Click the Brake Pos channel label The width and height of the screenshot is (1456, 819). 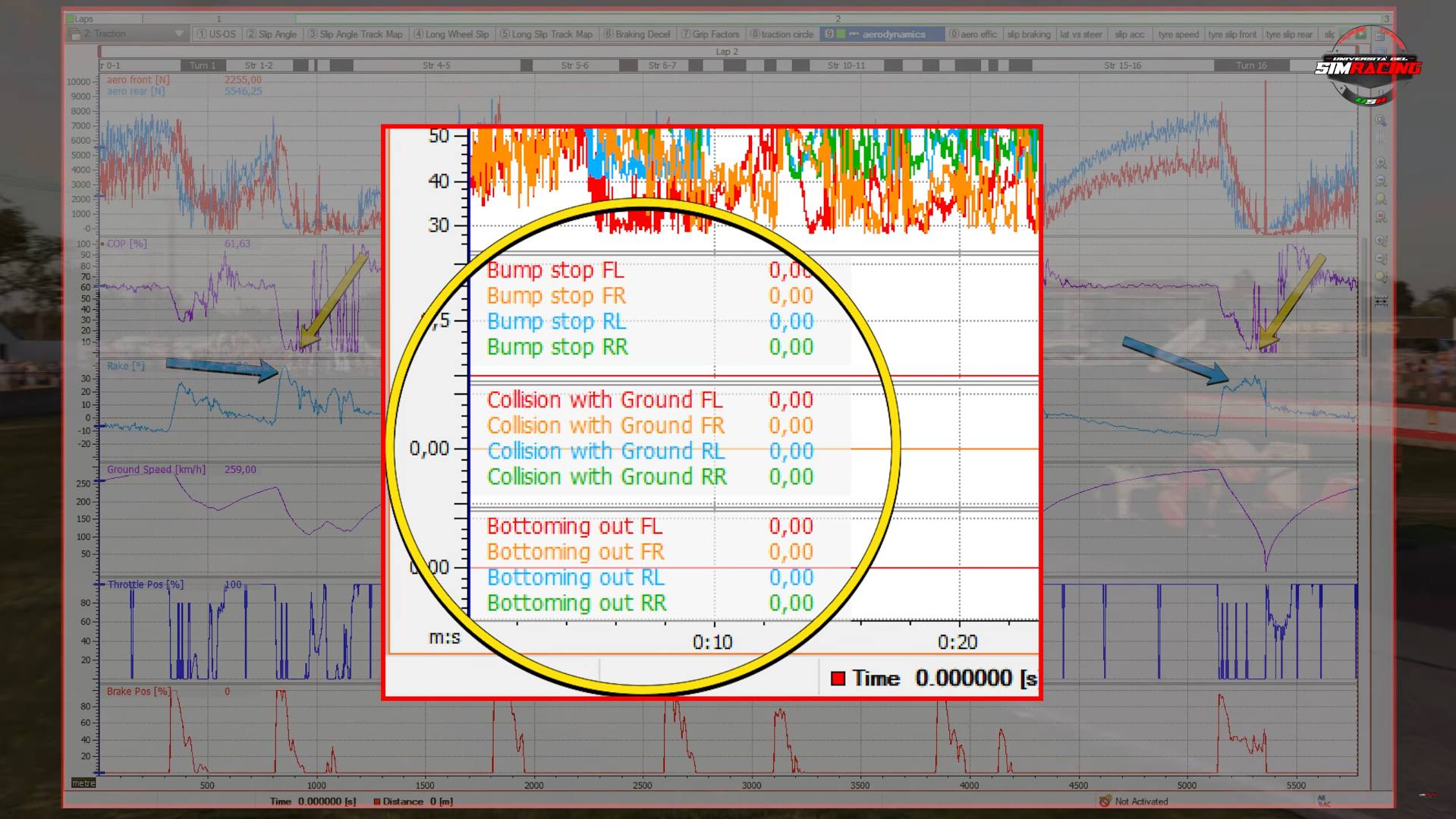tap(138, 691)
